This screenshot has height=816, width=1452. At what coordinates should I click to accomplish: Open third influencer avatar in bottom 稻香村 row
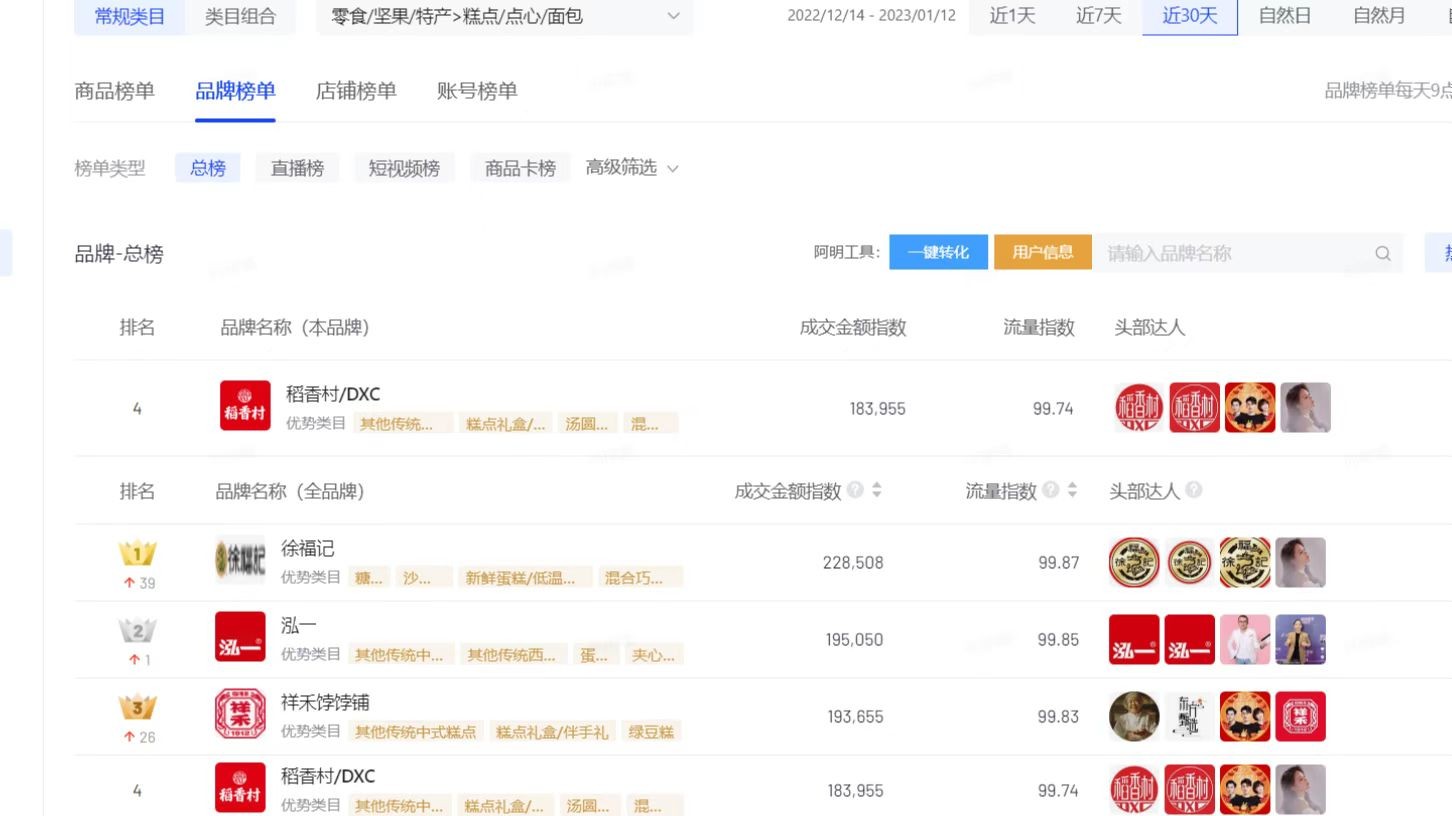point(1245,789)
